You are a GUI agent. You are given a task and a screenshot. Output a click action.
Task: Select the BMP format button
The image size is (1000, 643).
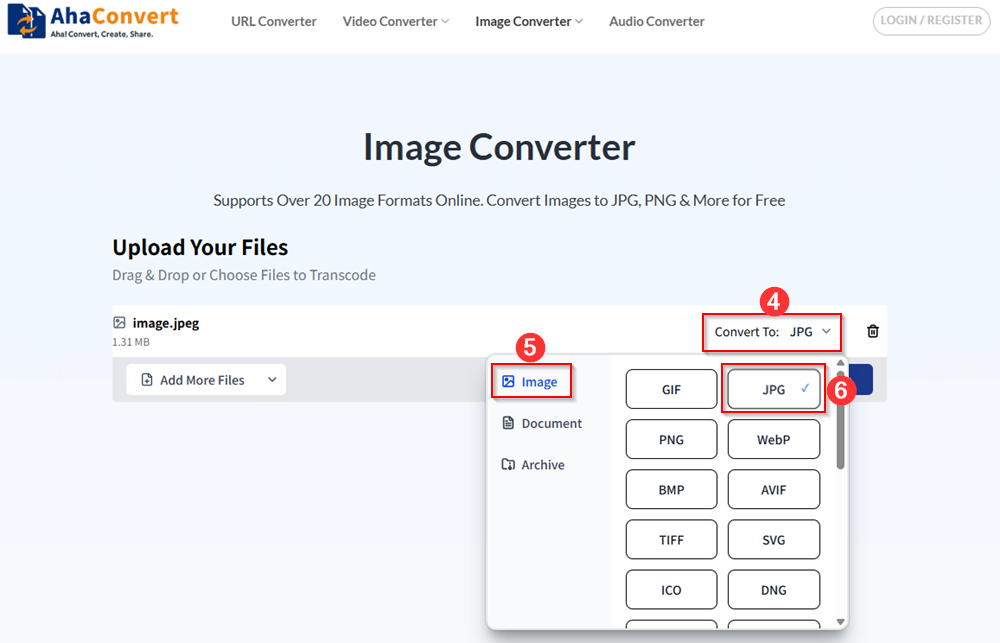[x=671, y=489]
